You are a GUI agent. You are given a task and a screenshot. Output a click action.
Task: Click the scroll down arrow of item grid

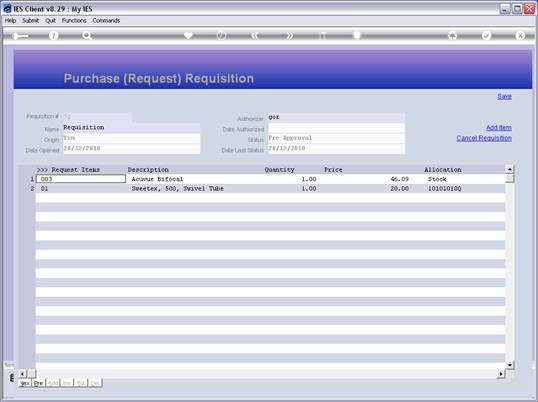(x=510, y=365)
